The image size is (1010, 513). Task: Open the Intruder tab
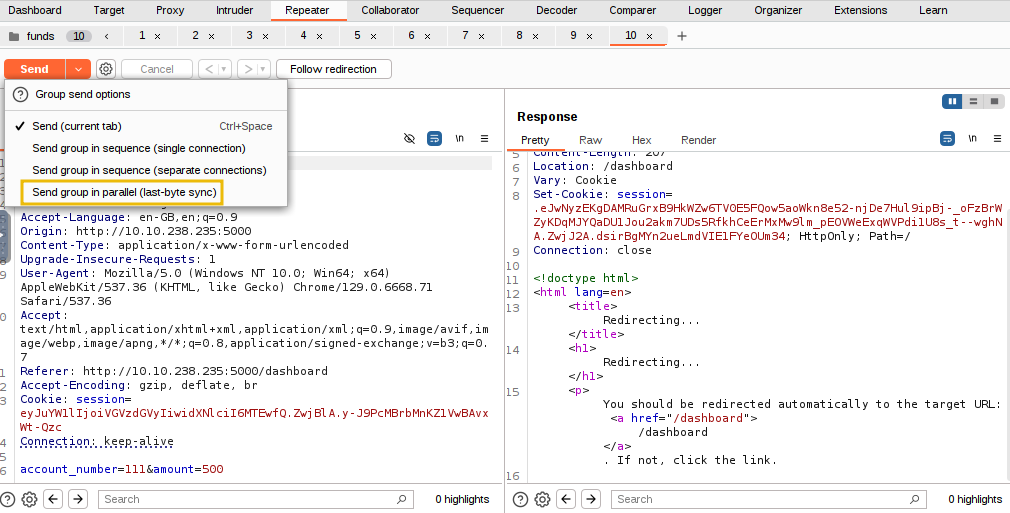coord(234,10)
